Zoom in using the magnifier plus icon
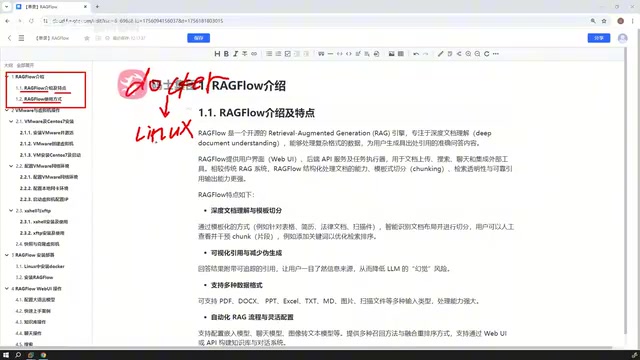 [x=468, y=54]
